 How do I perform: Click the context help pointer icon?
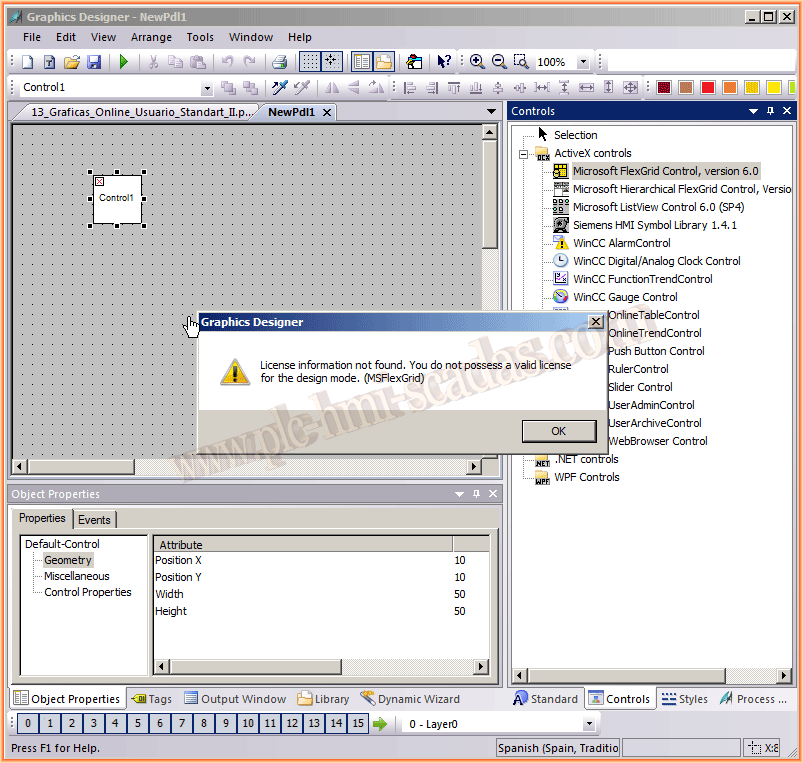point(444,62)
